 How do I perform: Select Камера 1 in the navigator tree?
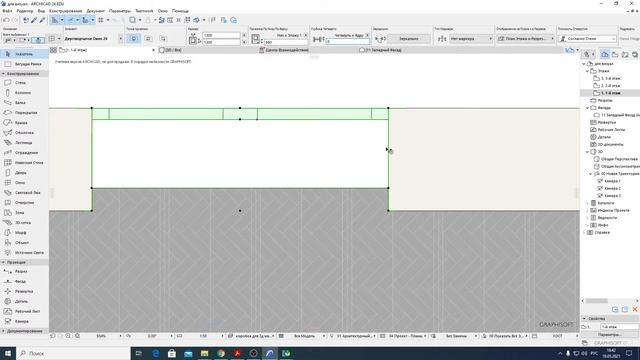pos(612,181)
